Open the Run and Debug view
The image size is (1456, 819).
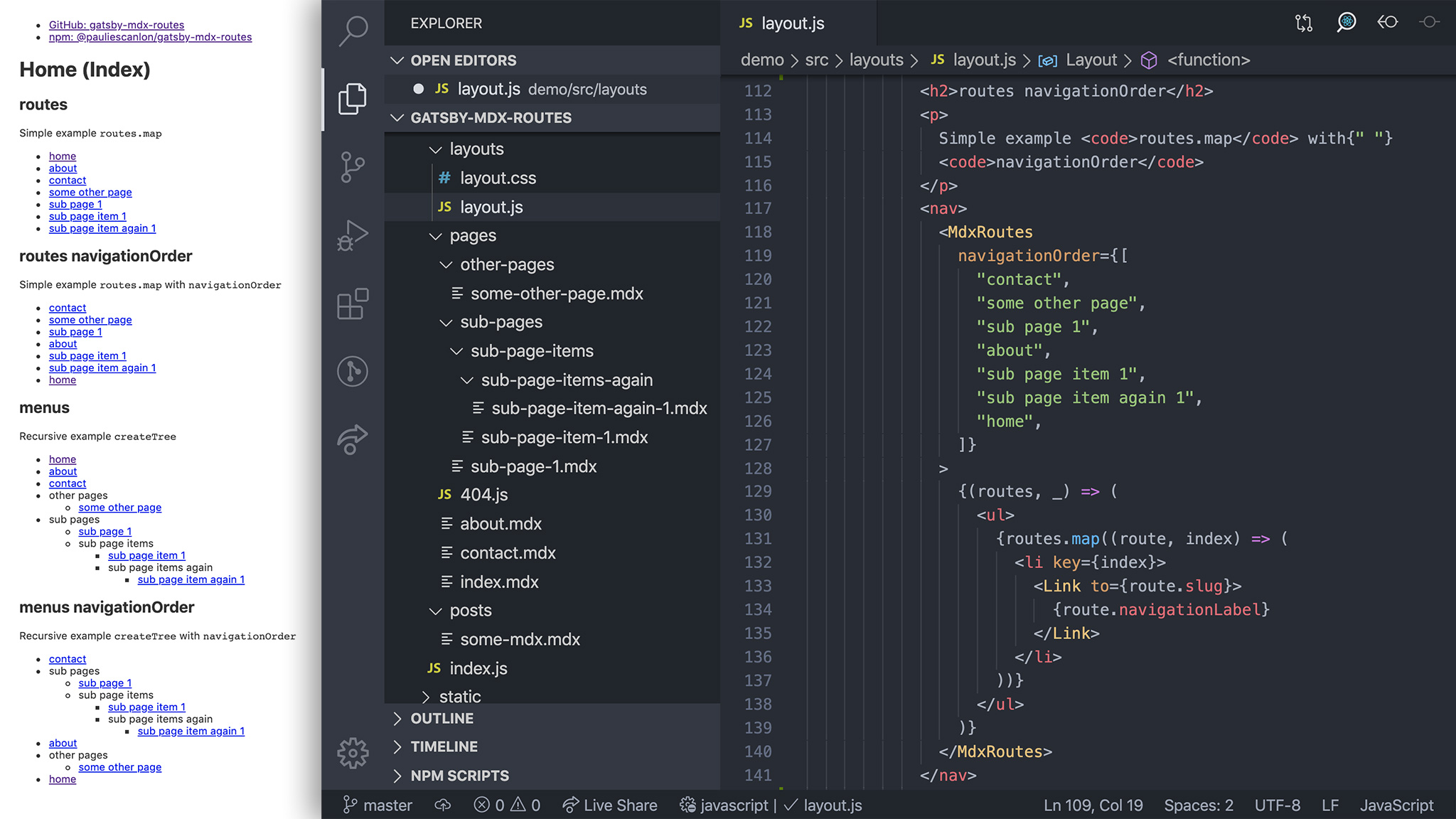point(353,235)
